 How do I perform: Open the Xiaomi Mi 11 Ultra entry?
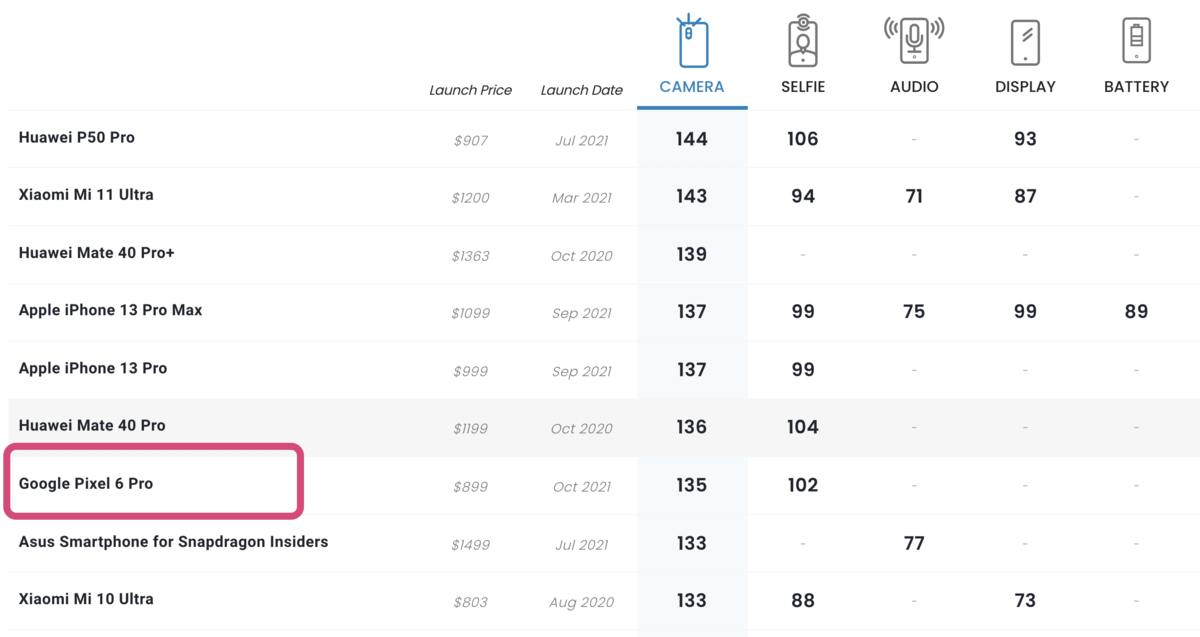tap(86, 194)
